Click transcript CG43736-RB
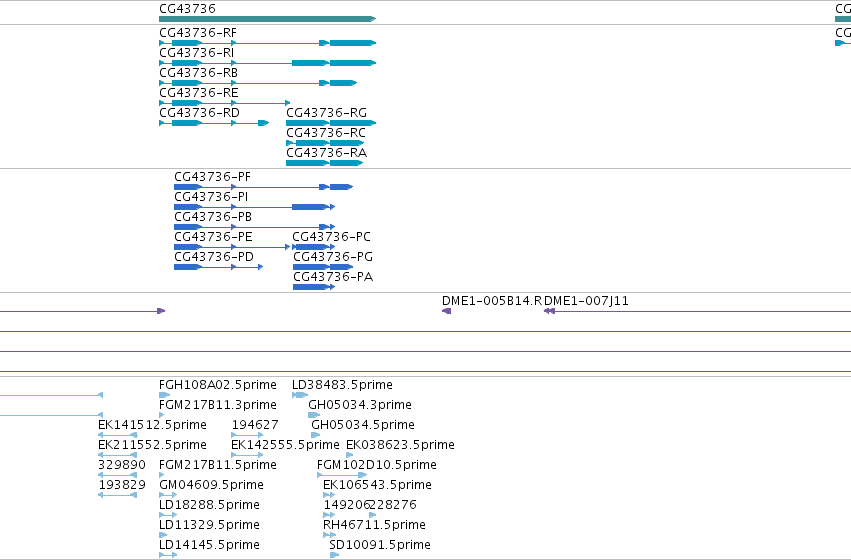This screenshot has width=851, height=560. pyautogui.click(x=258, y=83)
